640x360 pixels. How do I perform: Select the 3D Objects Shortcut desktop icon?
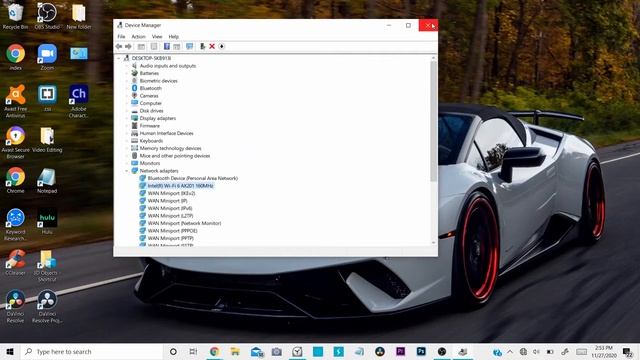(47, 266)
